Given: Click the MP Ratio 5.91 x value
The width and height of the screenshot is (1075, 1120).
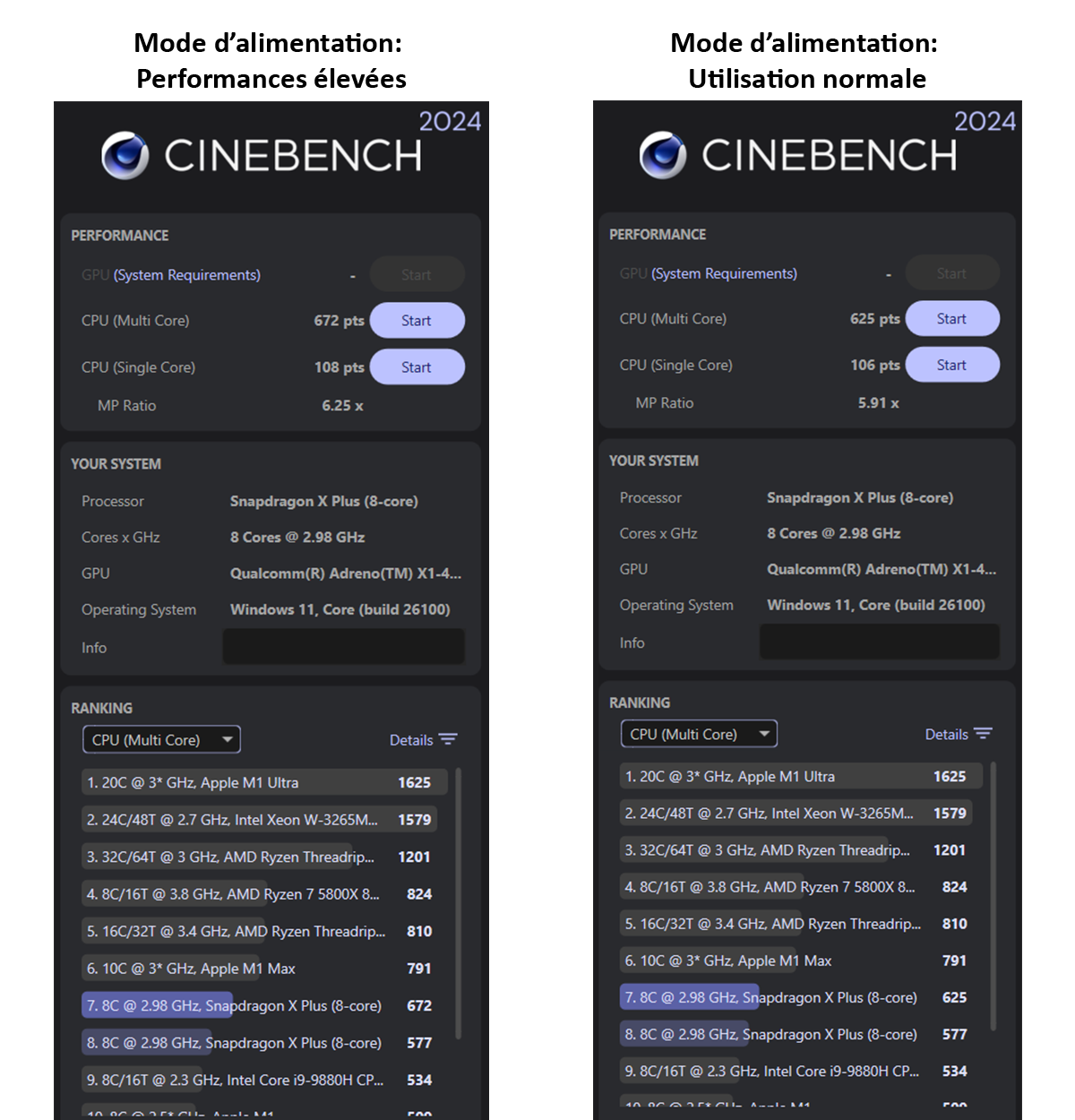Looking at the screenshot, I should point(878,403).
